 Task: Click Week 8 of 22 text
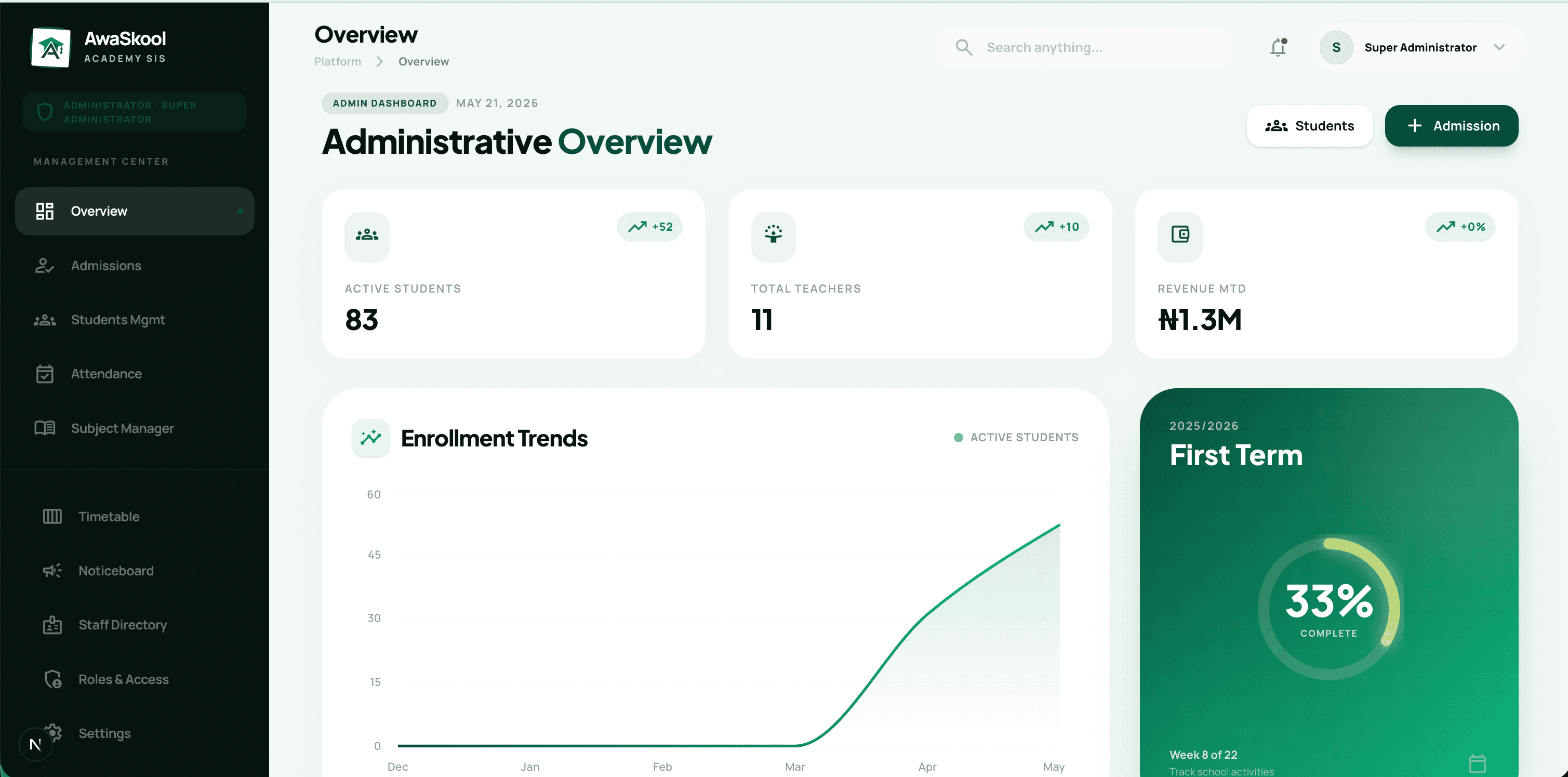[1203, 755]
